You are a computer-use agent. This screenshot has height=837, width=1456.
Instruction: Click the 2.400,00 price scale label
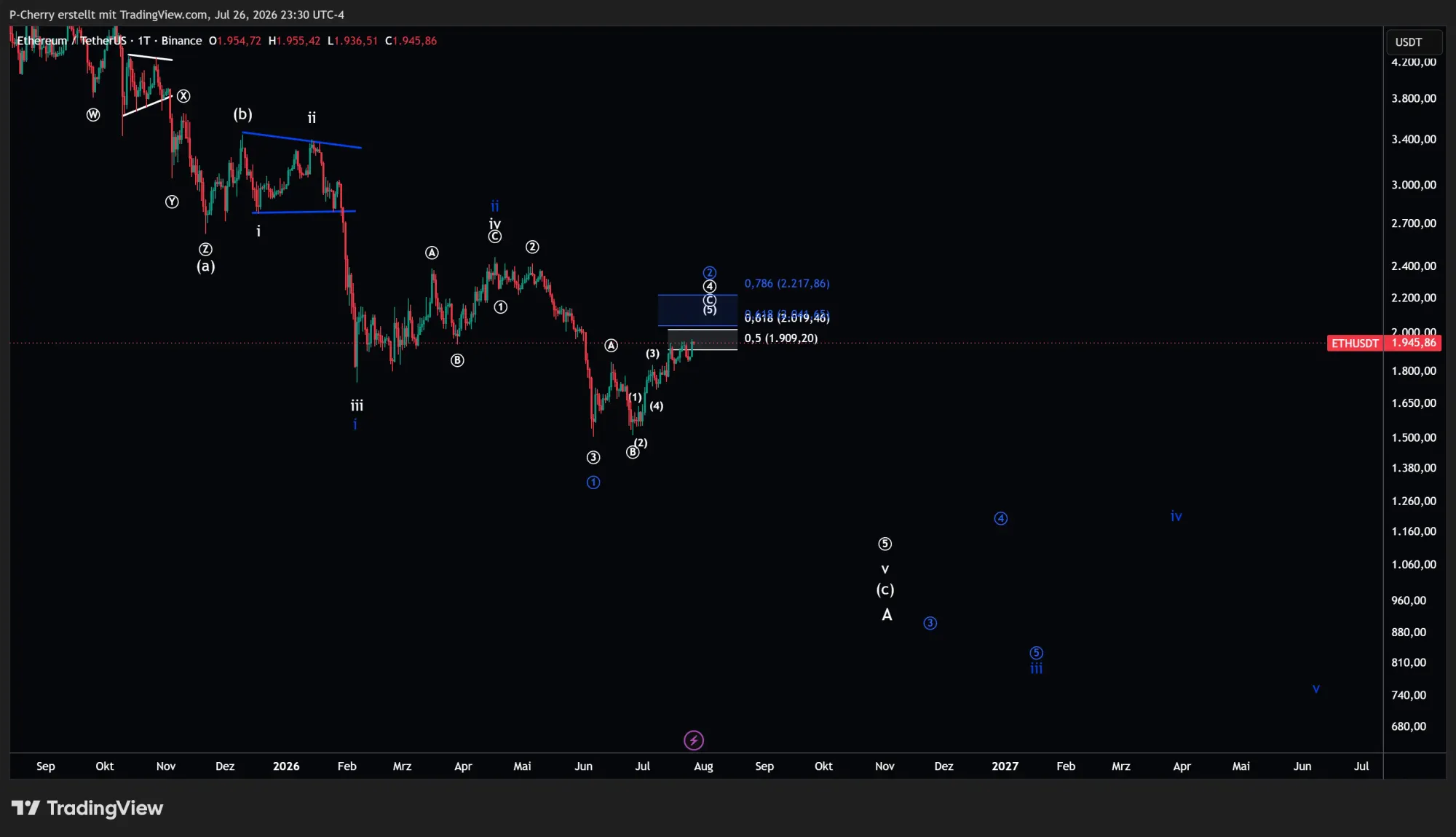(1414, 266)
